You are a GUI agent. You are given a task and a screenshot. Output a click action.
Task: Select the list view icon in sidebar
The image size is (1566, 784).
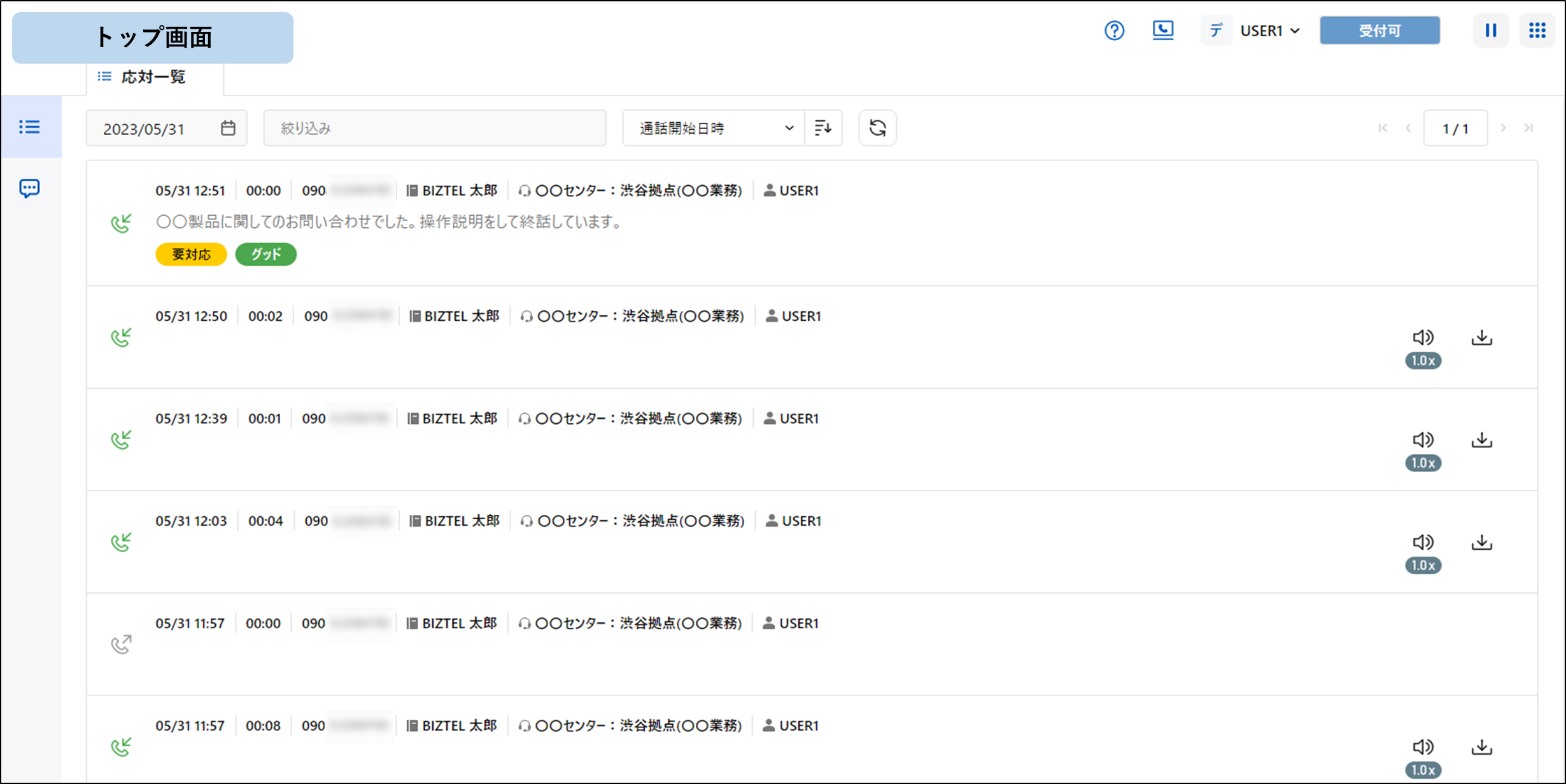tap(29, 127)
